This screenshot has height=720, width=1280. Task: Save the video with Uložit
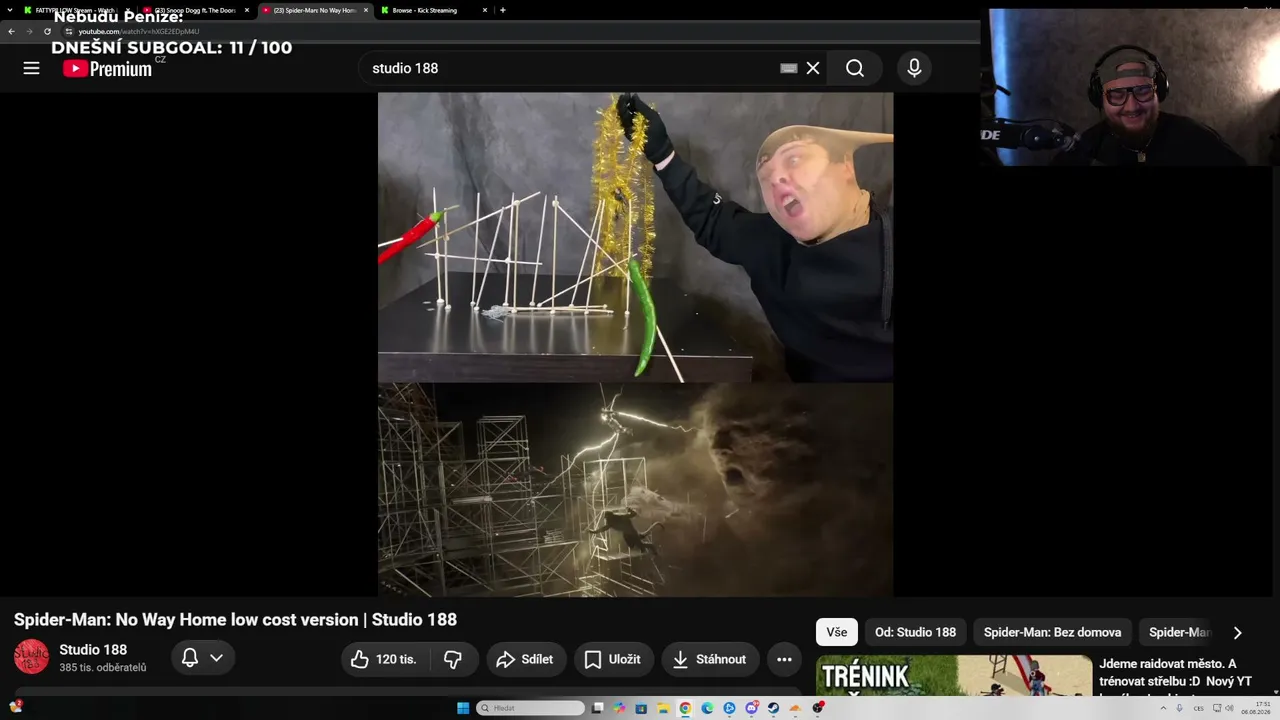coord(613,659)
